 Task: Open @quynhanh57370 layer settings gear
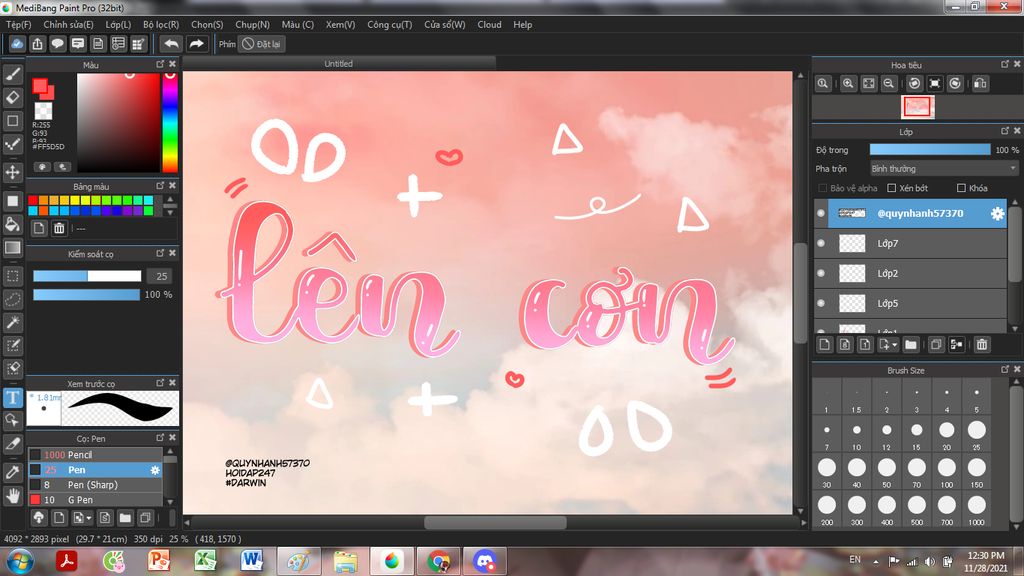tap(997, 213)
